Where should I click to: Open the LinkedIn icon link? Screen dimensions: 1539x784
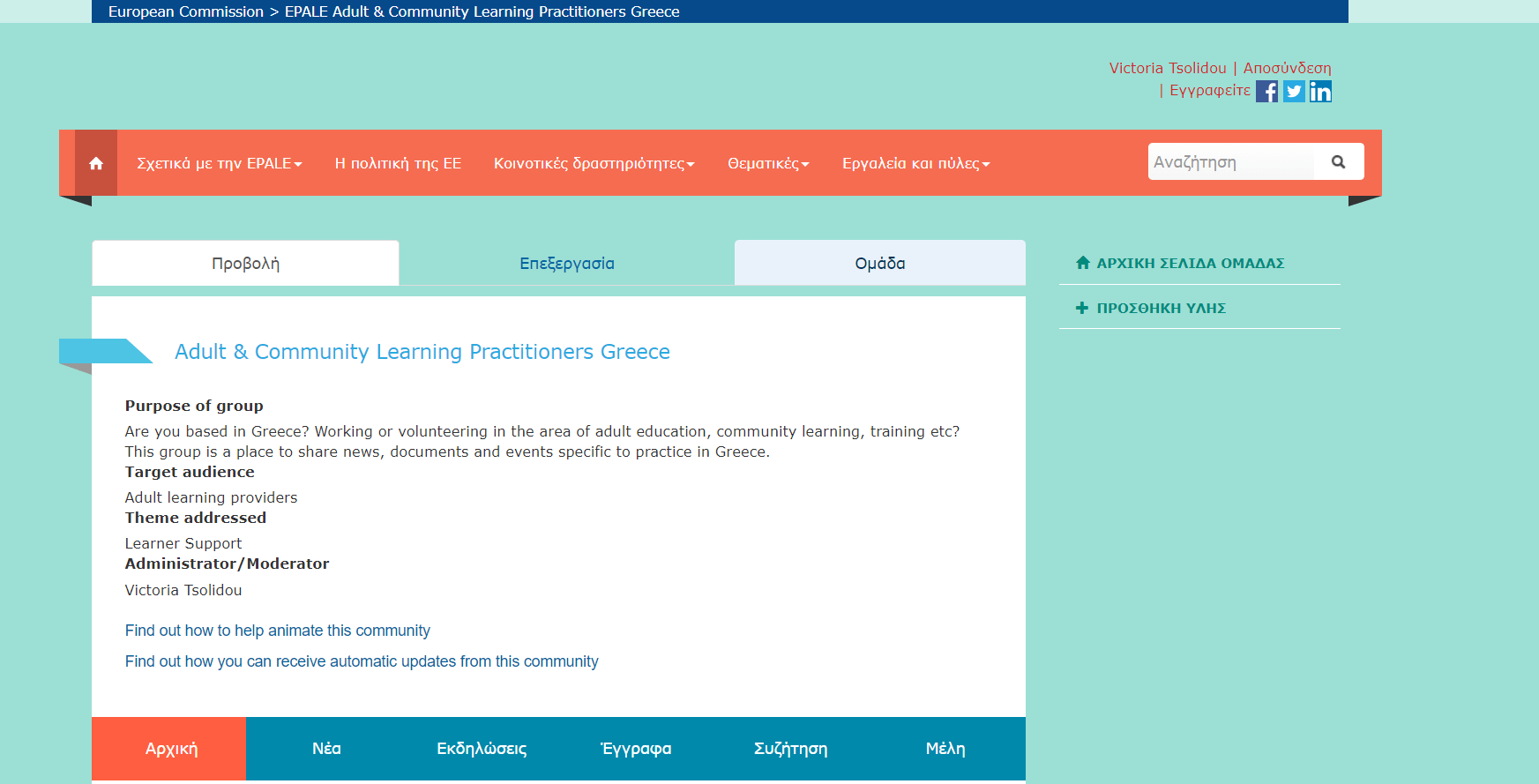coord(1320,92)
